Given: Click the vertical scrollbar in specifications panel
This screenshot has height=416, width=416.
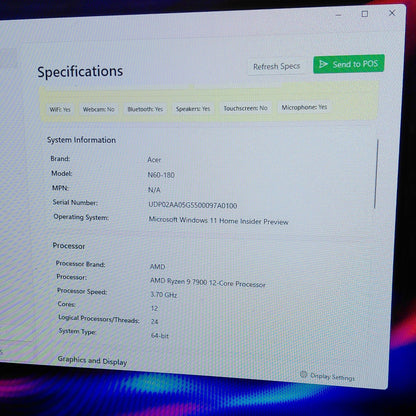Looking at the screenshot, I should [376, 174].
